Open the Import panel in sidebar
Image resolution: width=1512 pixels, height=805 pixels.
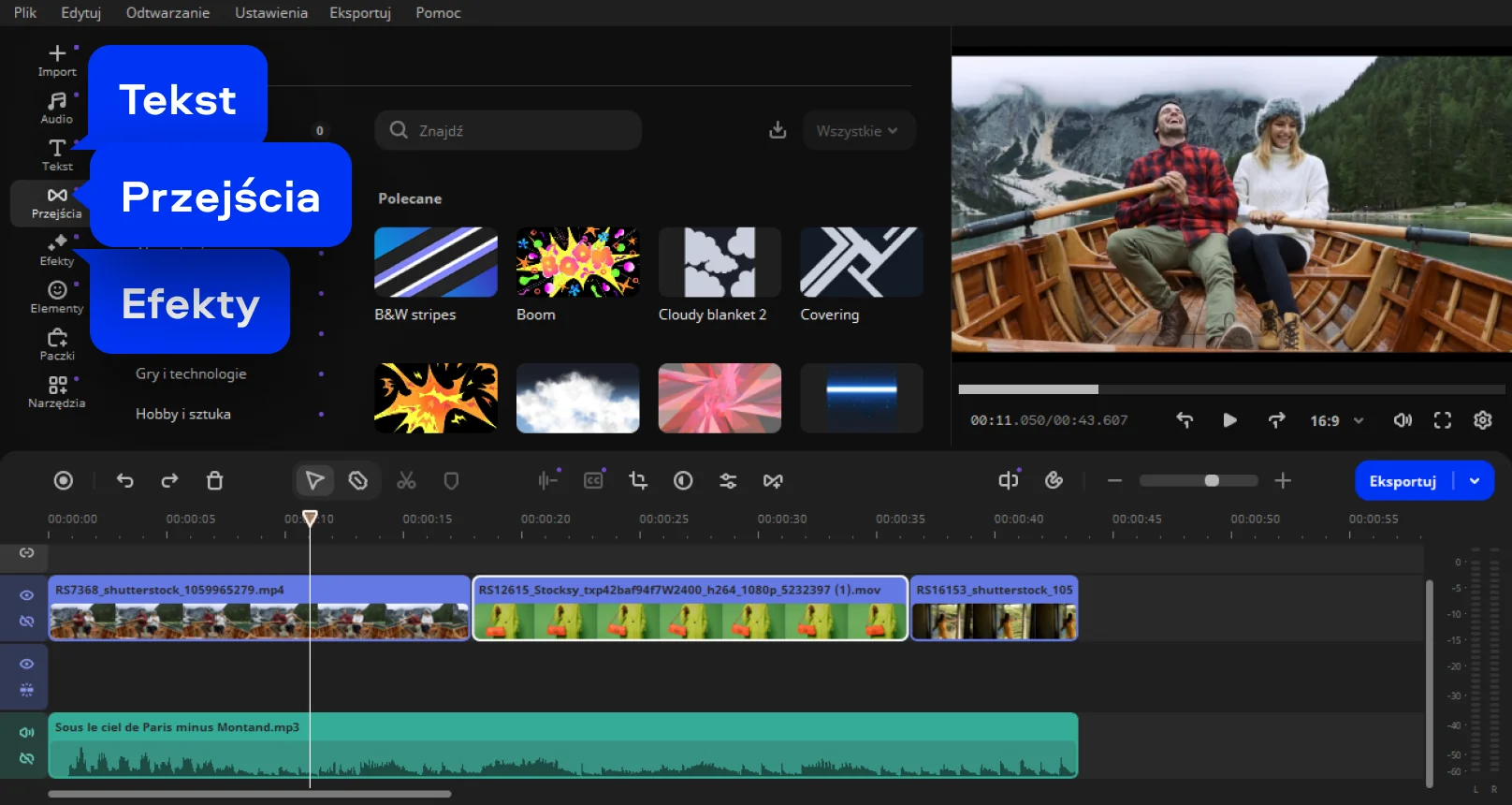click(x=57, y=60)
